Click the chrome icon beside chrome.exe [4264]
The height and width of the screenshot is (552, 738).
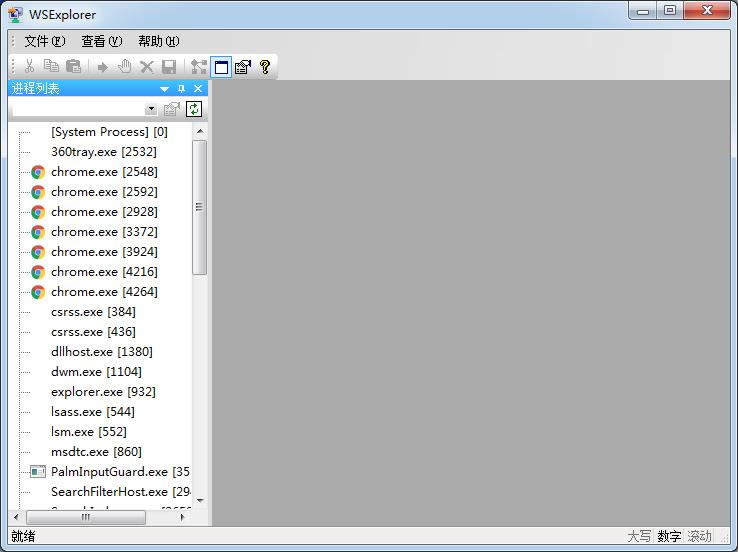coord(38,292)
